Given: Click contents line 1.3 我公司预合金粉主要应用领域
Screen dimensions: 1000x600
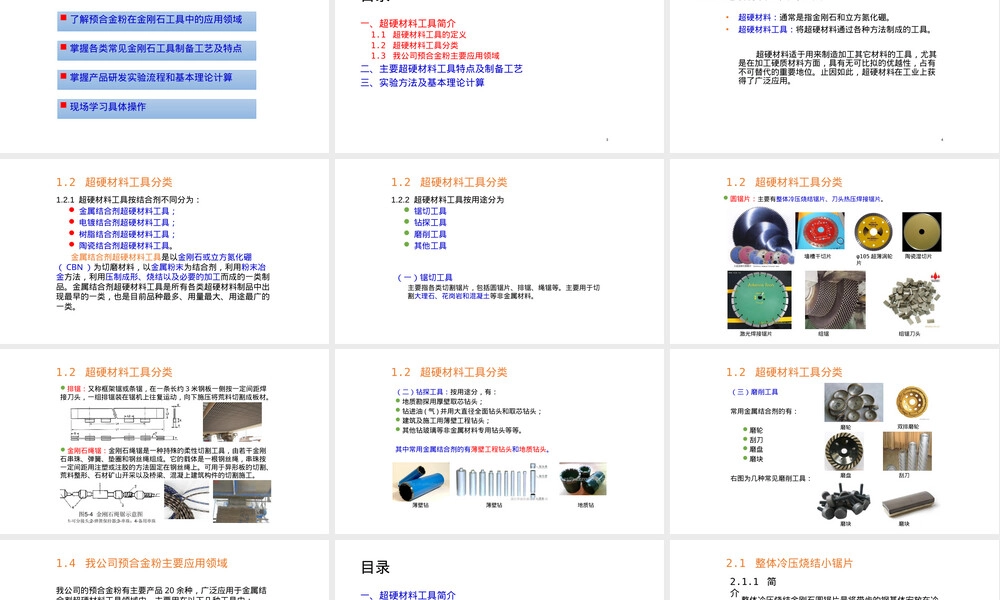Looking at the screenshot, I should pyautogui.click(x=435, y=55).
